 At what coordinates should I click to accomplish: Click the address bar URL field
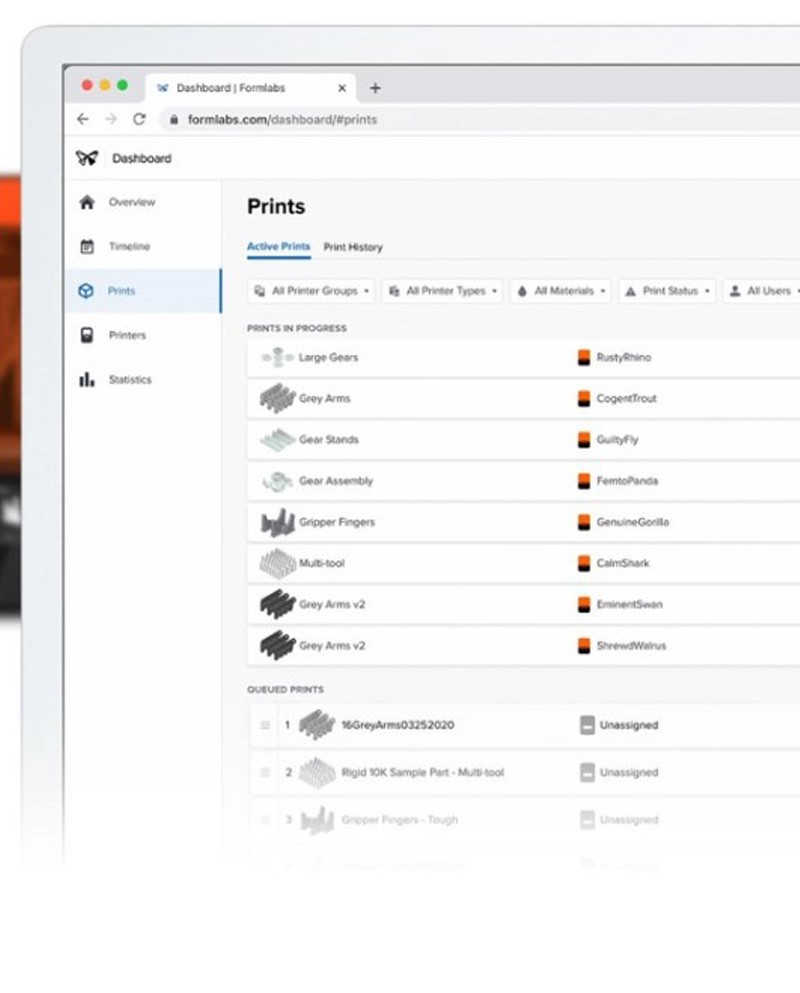[x=481, y=119]
